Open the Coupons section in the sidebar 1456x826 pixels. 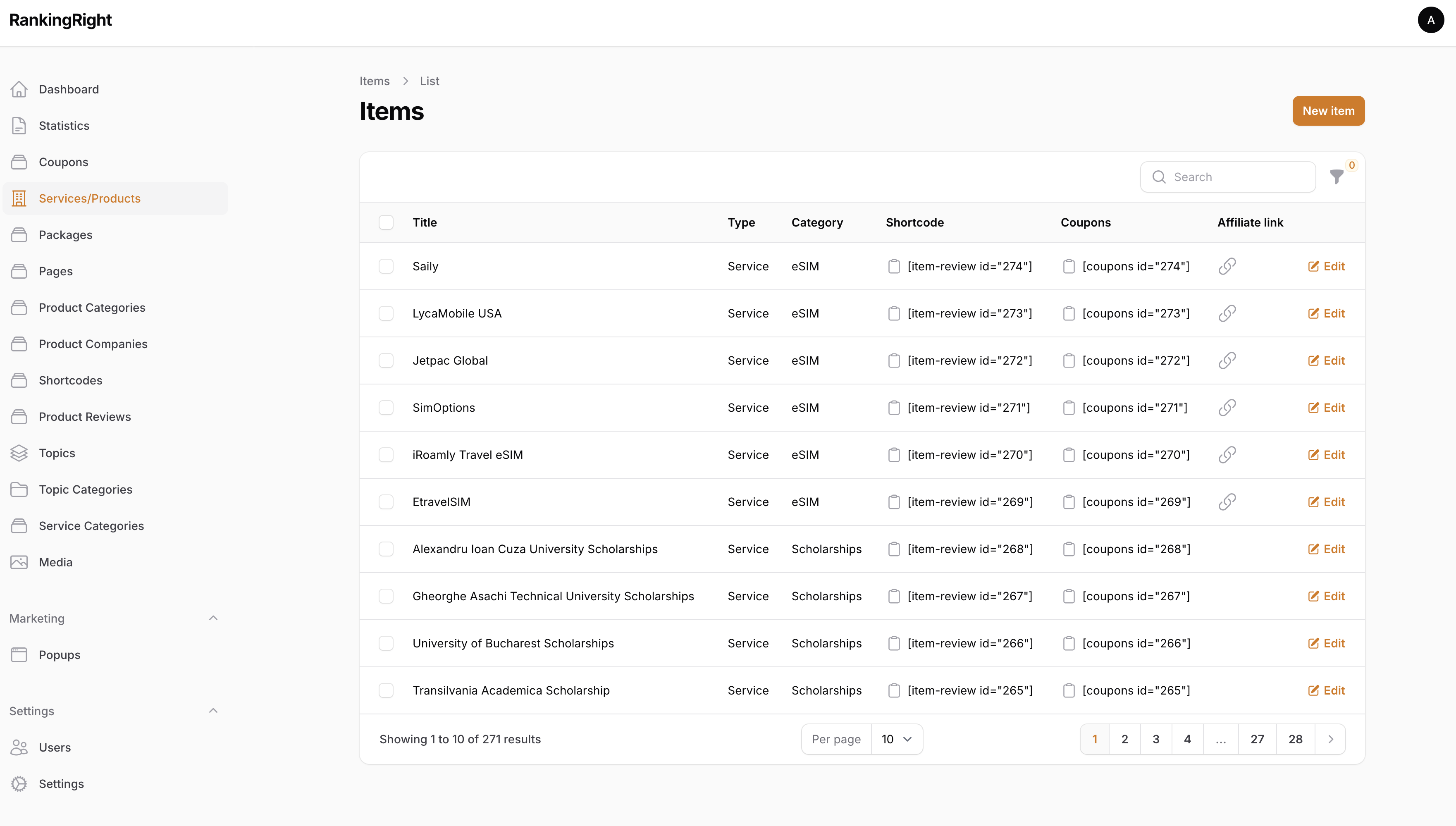point(63,162)
